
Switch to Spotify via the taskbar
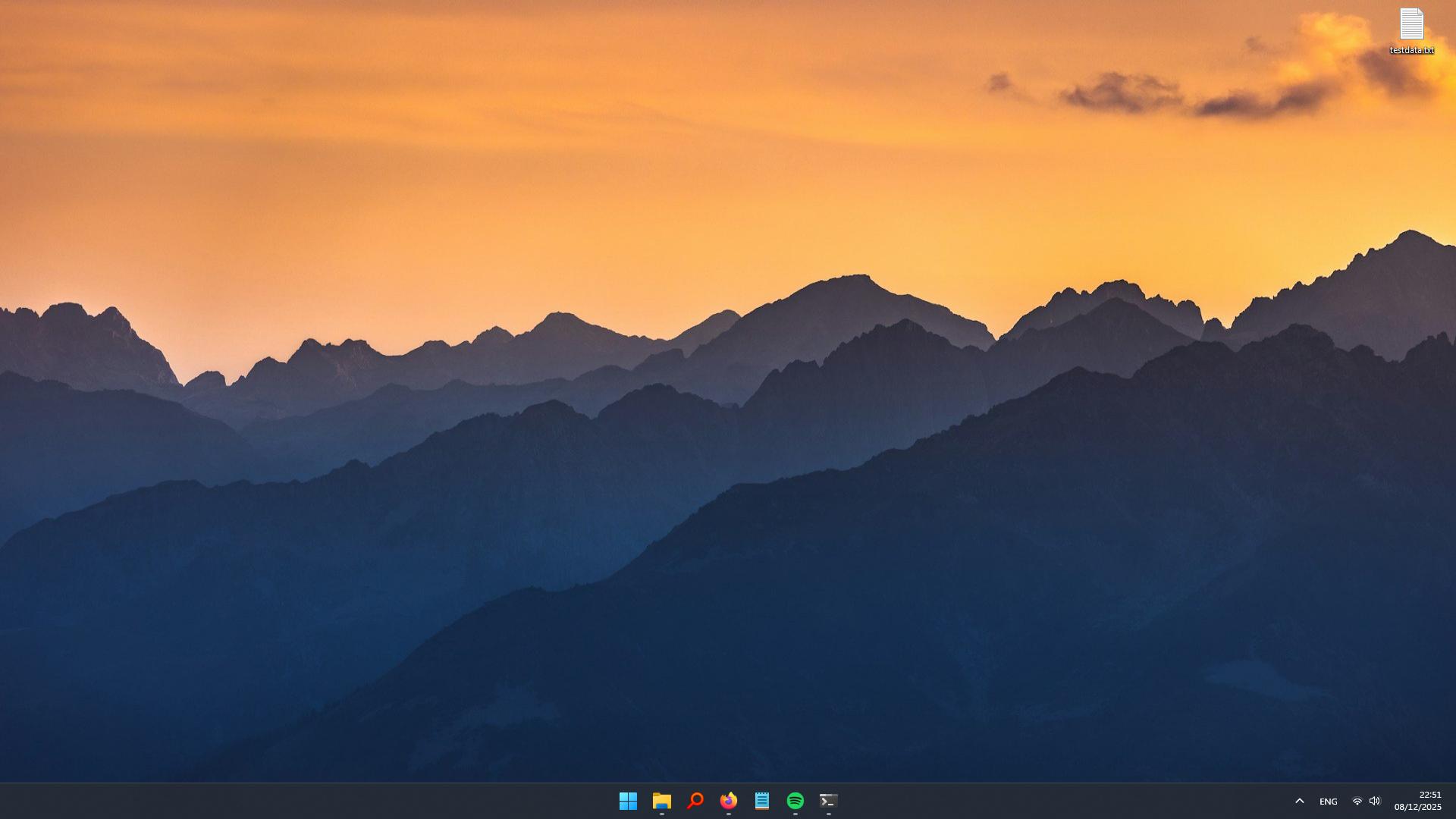coord(795,801)
